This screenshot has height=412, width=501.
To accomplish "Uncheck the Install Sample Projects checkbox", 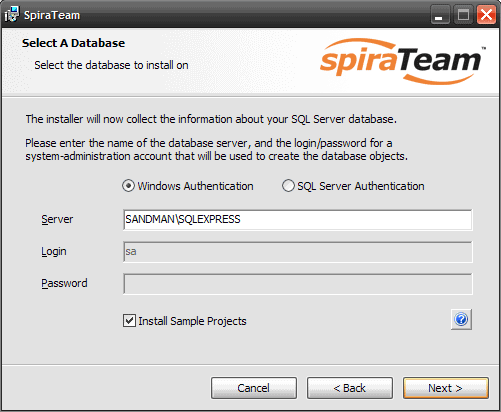I will click(129, 321).
